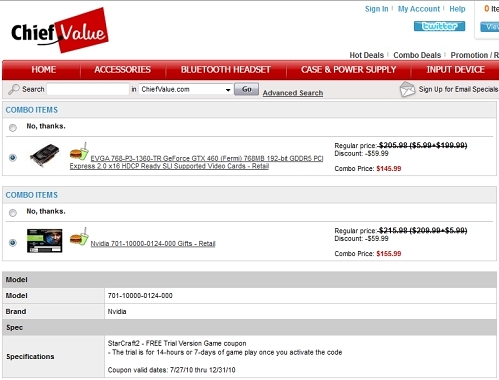499x380 pixels.
Task: Click model value 701-10000-0124-000
Action: tap(140, 296)
